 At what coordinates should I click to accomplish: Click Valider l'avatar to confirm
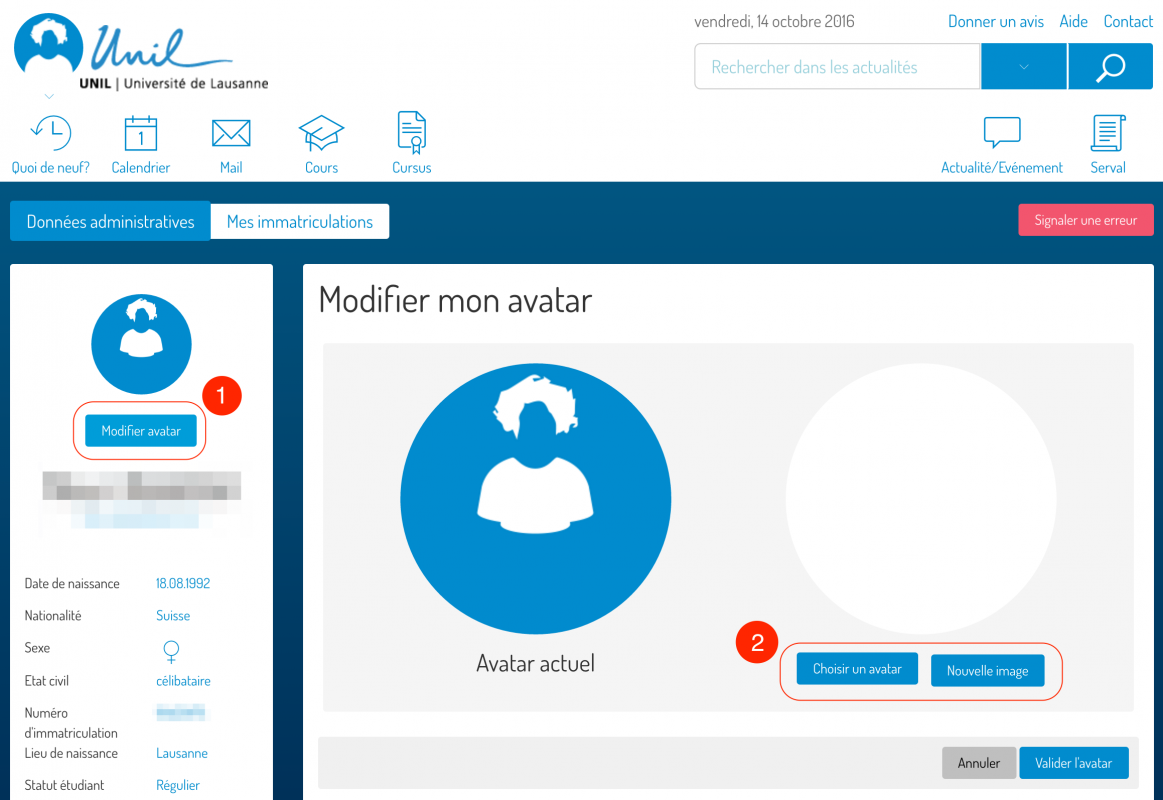[x=1073, y=763]
